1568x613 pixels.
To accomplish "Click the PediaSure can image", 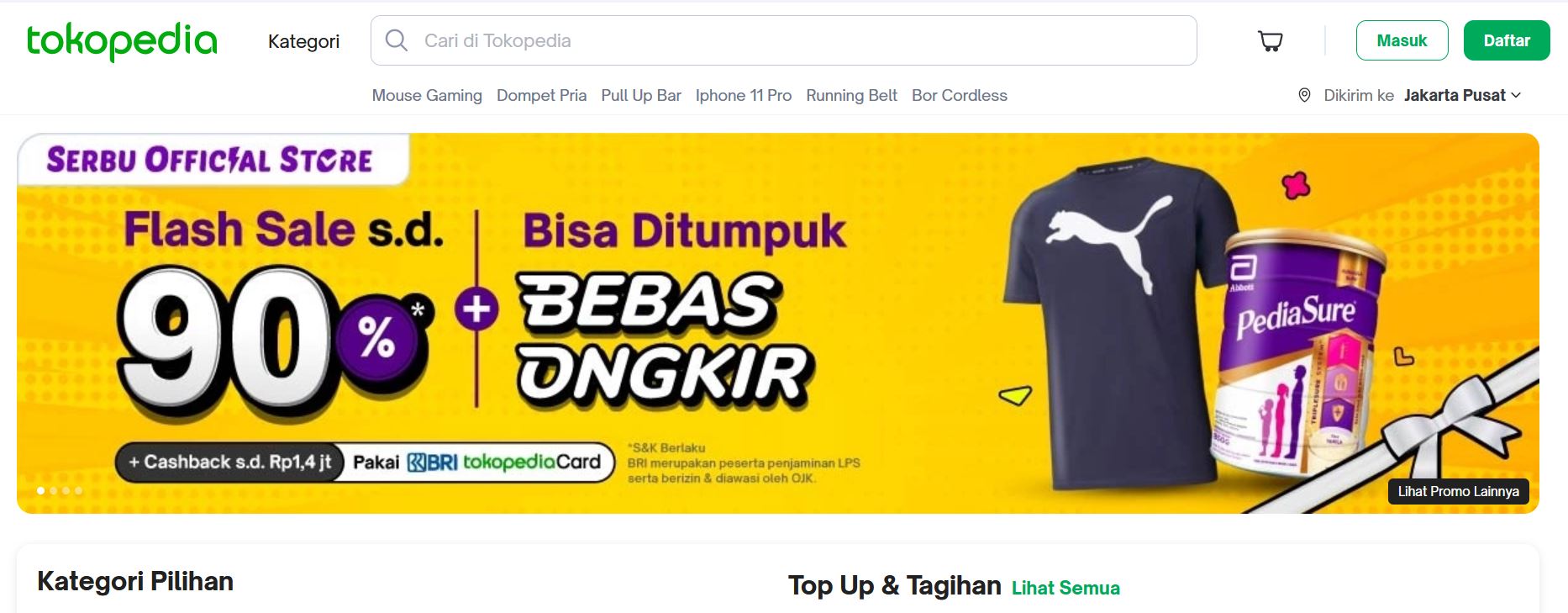I will 1298,357.
